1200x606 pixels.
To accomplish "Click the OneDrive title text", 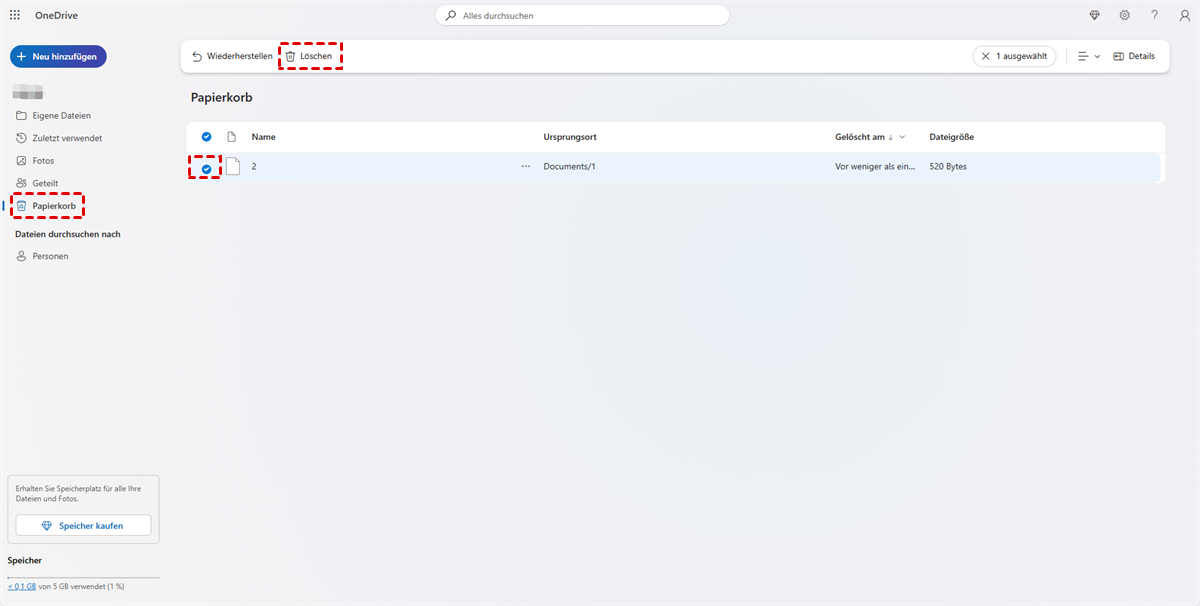I will coord(57,15).
